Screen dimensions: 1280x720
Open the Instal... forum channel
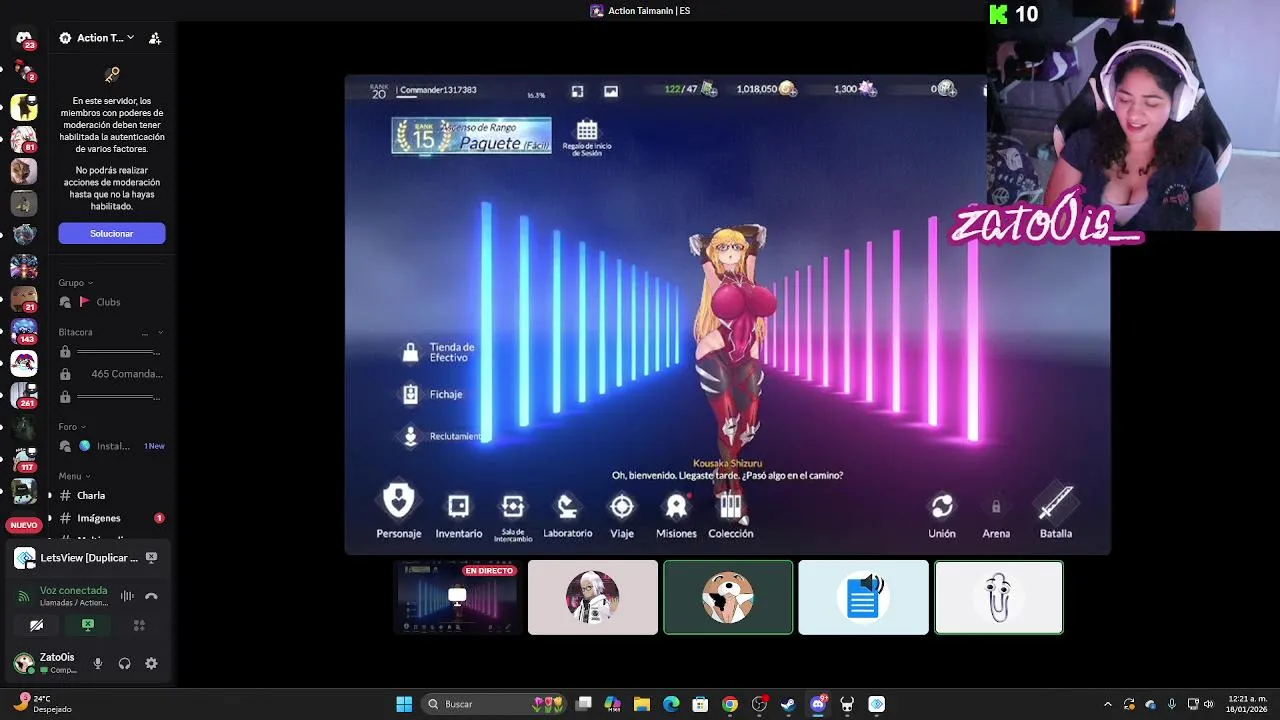110,446
